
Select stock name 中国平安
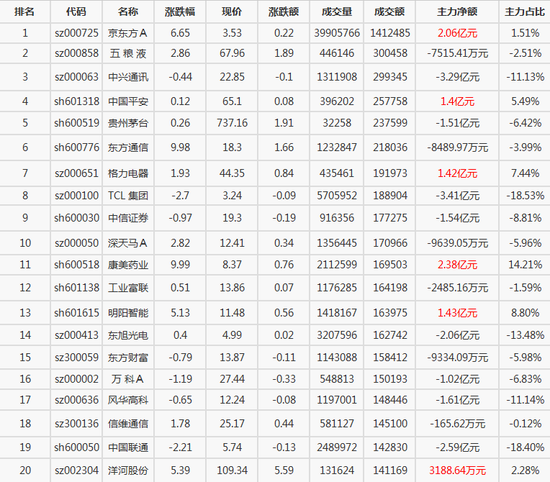(128, 101)
